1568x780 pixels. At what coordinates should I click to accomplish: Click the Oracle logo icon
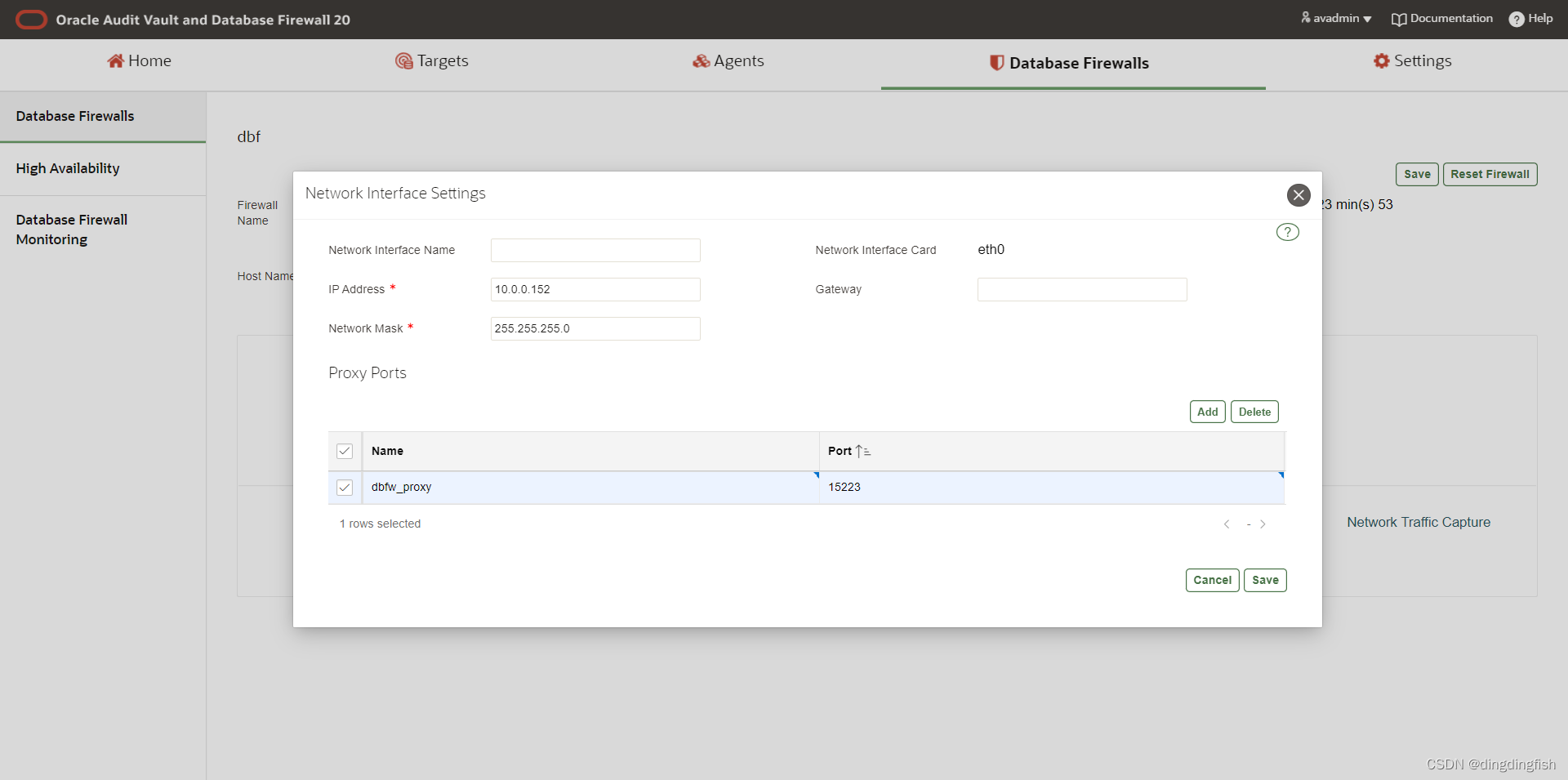32,20
